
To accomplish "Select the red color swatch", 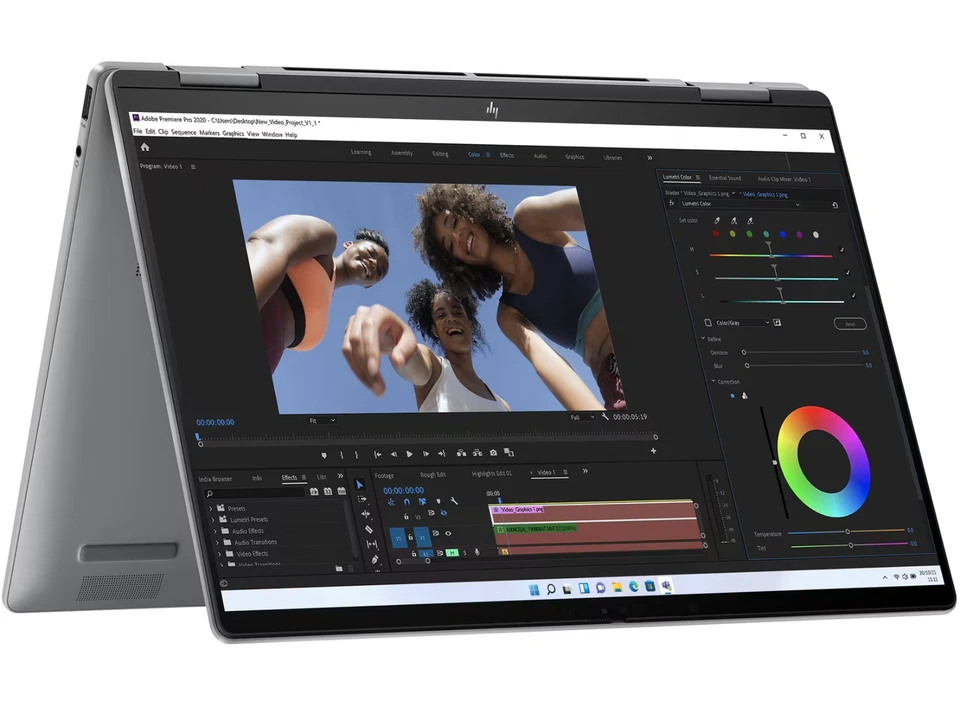I will tap(716, 234).
